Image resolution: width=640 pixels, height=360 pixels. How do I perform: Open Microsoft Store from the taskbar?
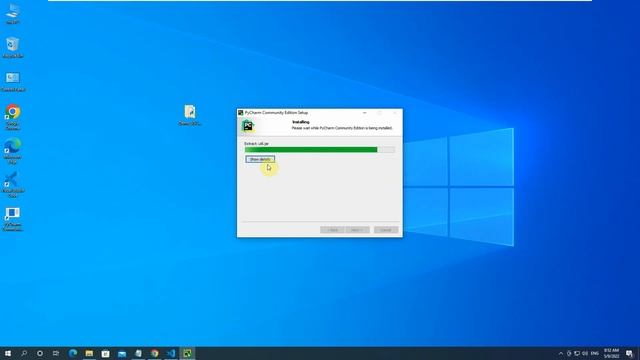click(105, 353)
